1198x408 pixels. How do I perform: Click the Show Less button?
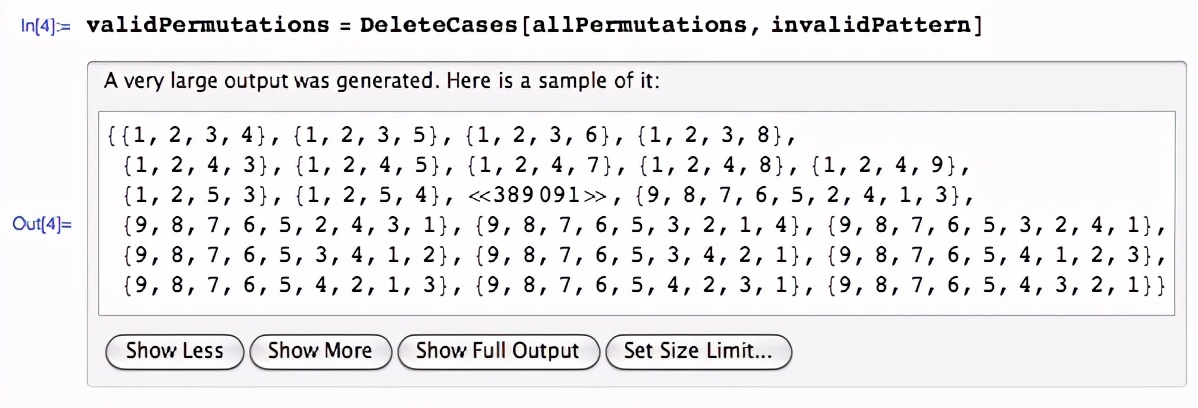tap(174, 351)
